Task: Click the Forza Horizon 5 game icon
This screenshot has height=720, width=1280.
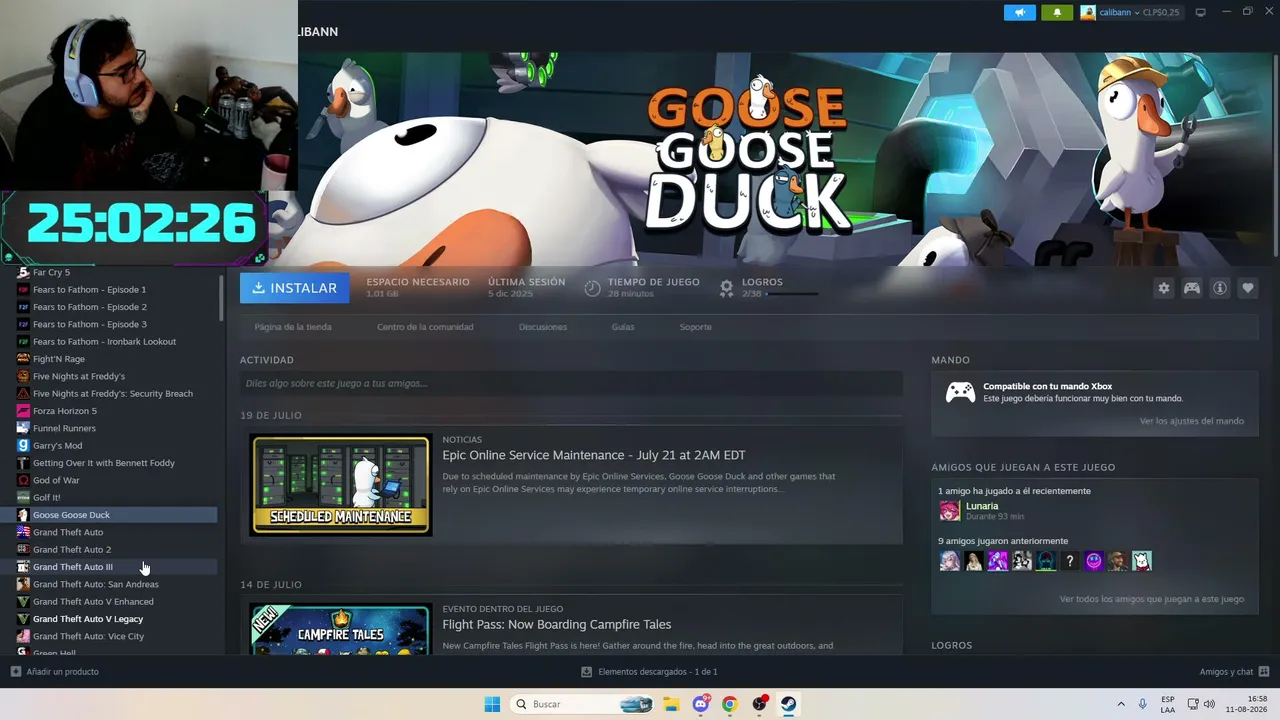Action: 23,411
